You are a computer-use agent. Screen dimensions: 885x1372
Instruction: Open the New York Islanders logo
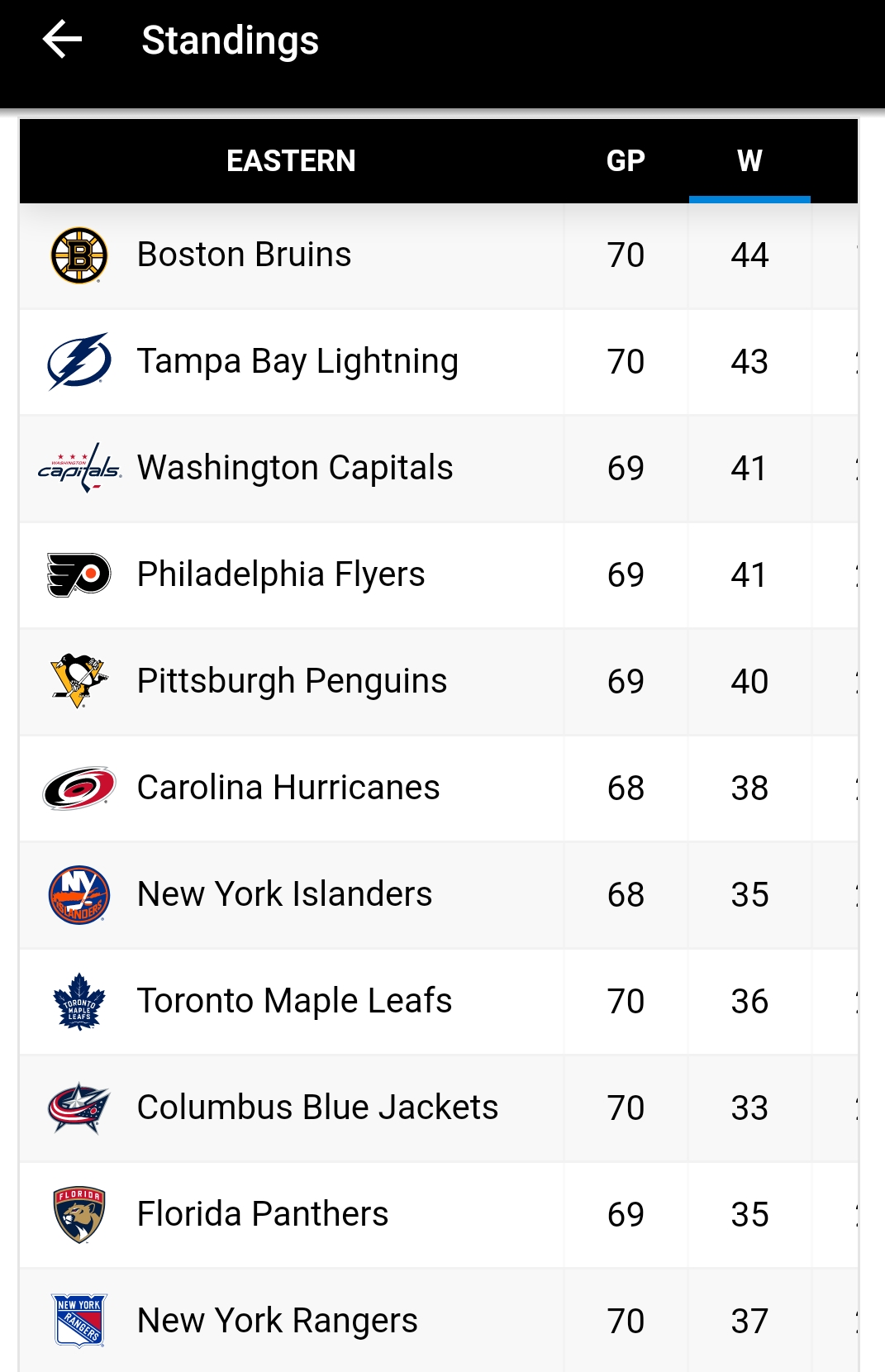(x=79, y=894)
